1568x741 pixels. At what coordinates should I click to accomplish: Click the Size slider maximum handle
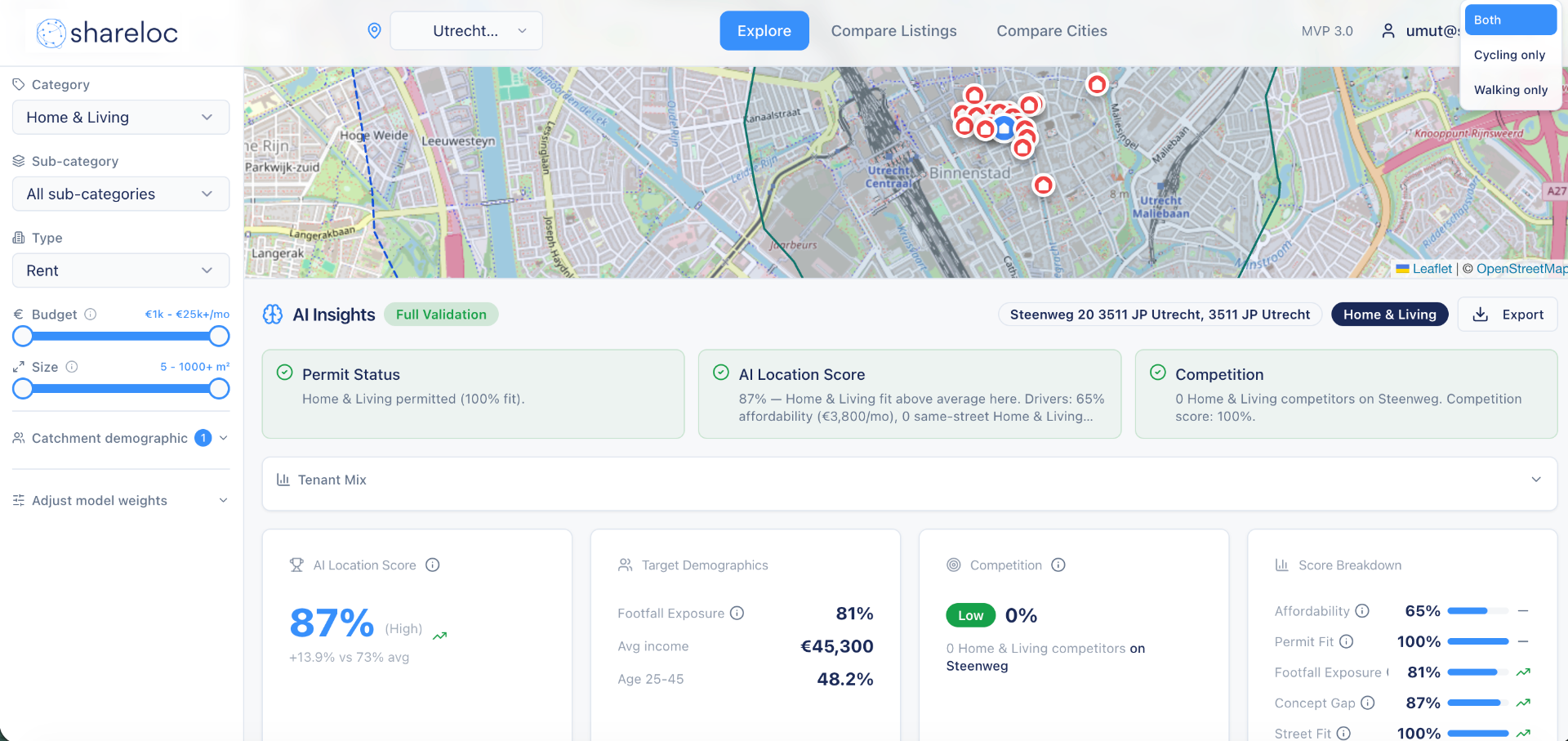click(219, 389)
